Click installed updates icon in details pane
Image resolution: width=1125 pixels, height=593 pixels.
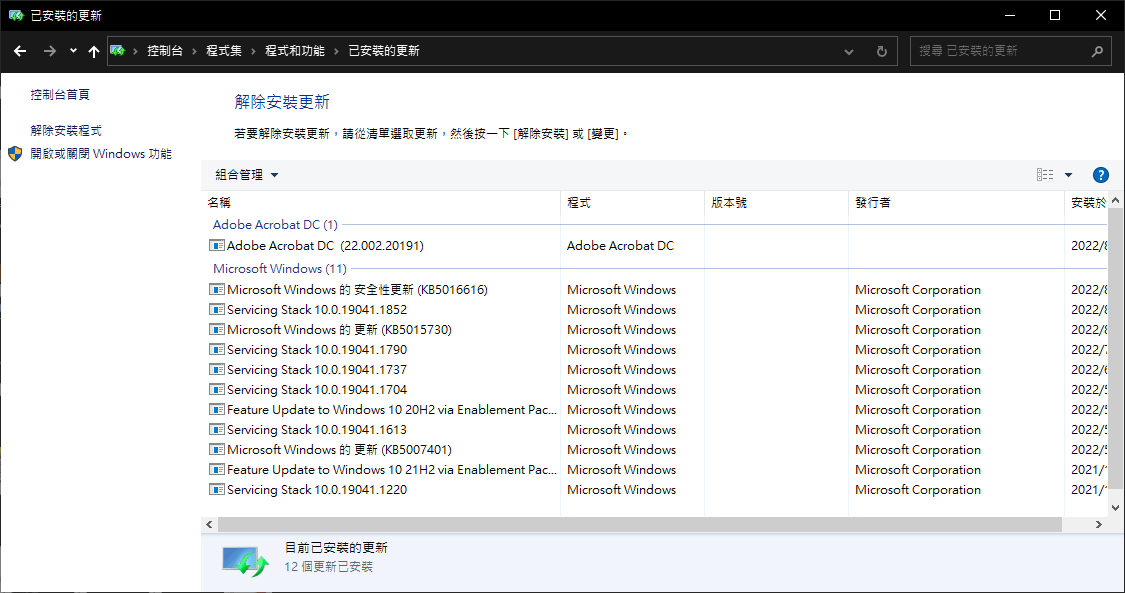[245, 560]
